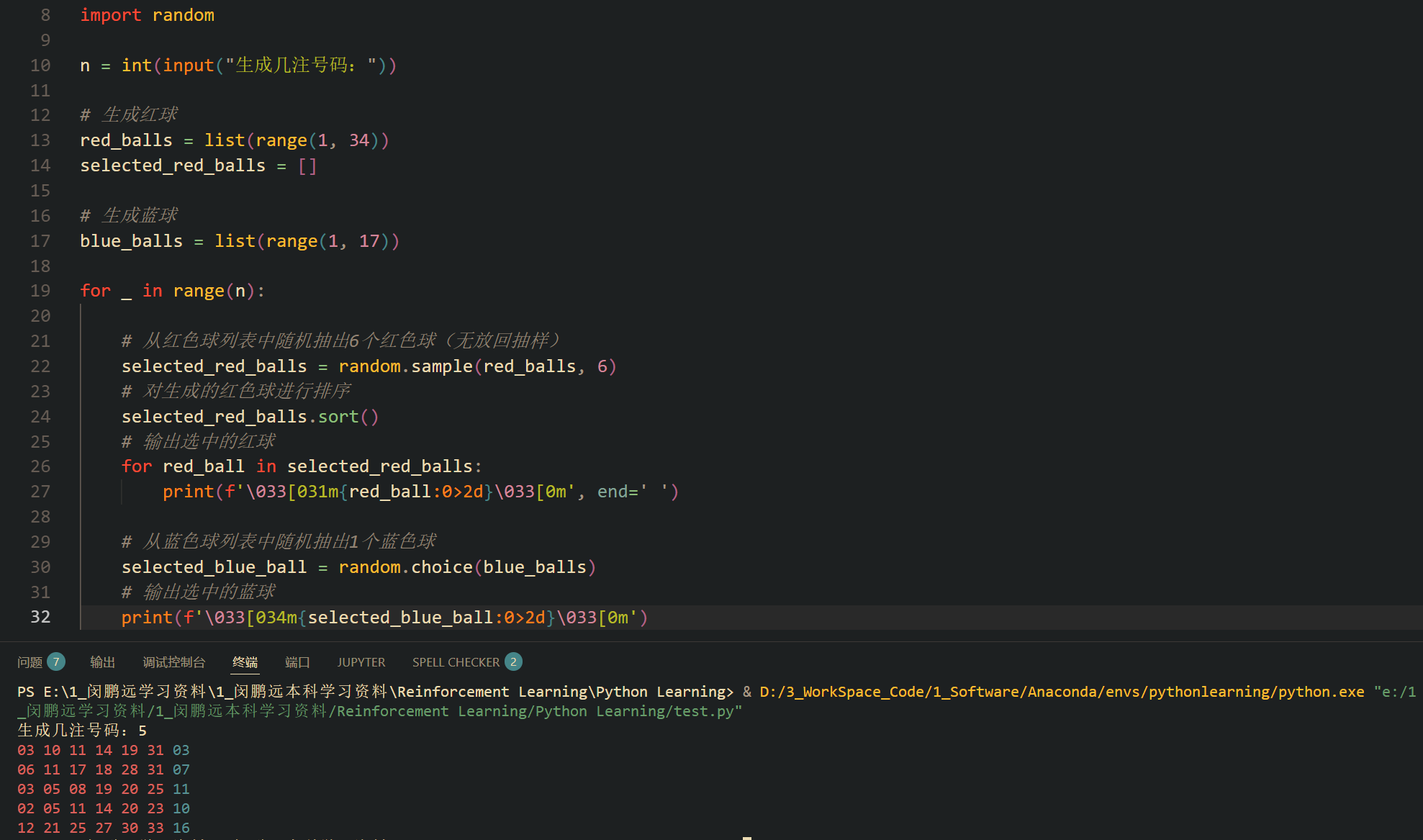This screenshot has width=1423, height=840.
Task: Open the SPELL CHECKER panel tab
Action: click(x=456, y=662)
